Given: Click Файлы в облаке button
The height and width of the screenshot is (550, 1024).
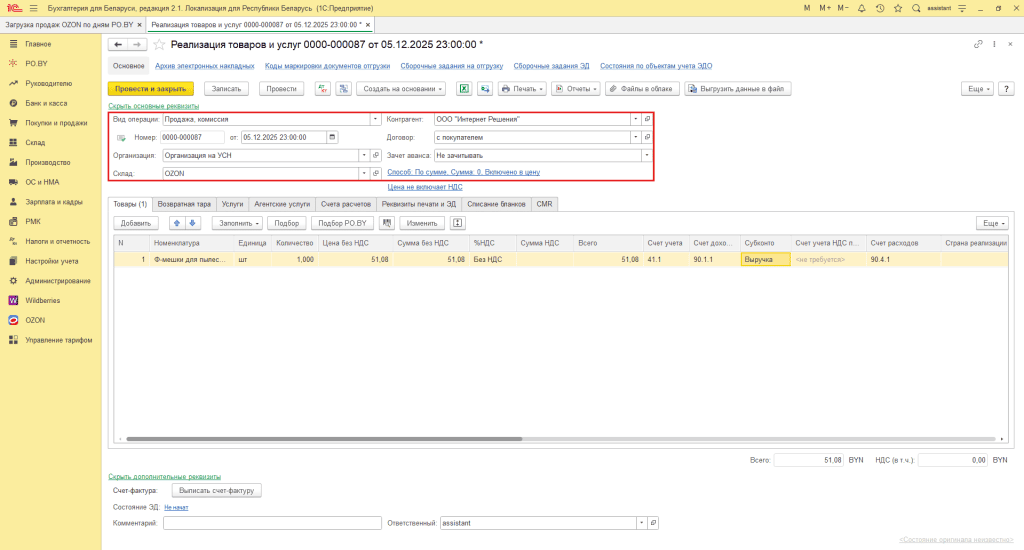Looking at the screenshot, I should click(643, 89).
